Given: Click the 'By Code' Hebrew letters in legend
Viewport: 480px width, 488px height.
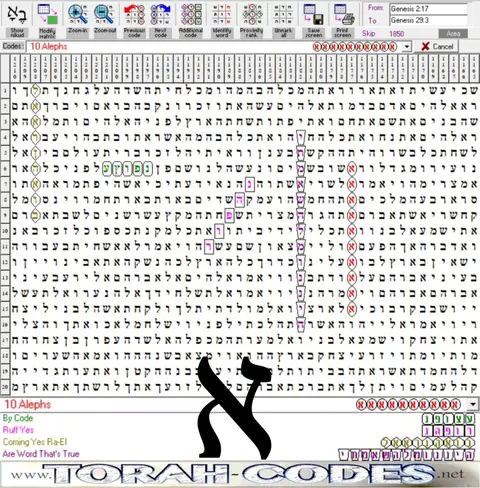Looking at the screenshot, I should click(x=449, y=419).
